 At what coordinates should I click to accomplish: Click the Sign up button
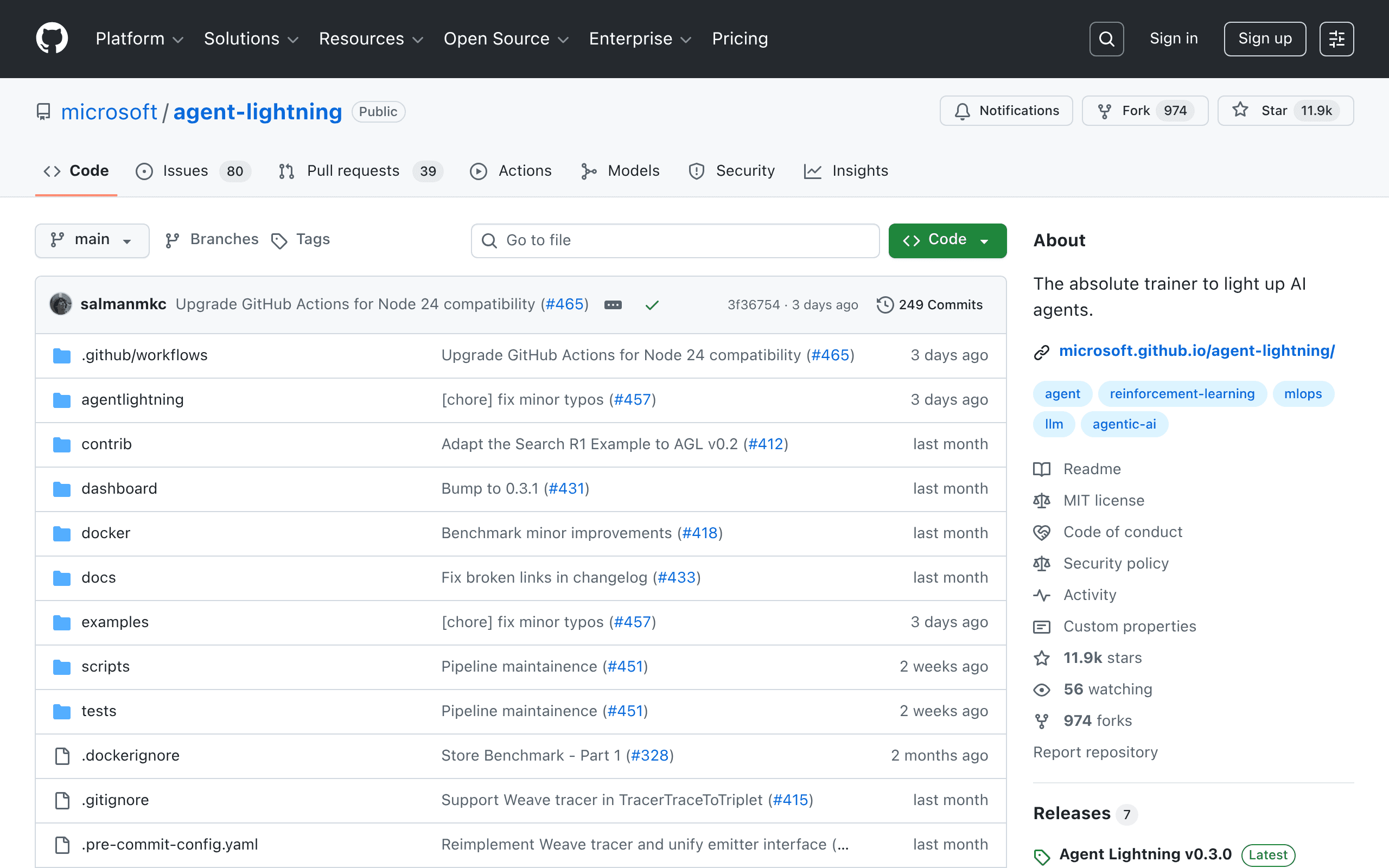(x=1265, y=39)
